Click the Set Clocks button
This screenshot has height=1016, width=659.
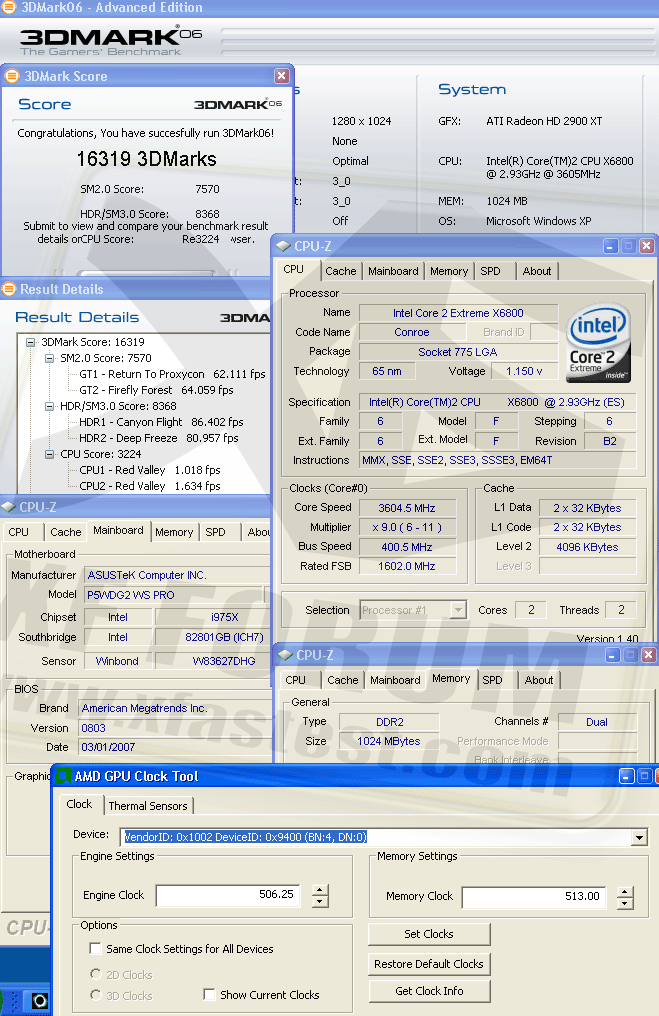coord(429,934)
